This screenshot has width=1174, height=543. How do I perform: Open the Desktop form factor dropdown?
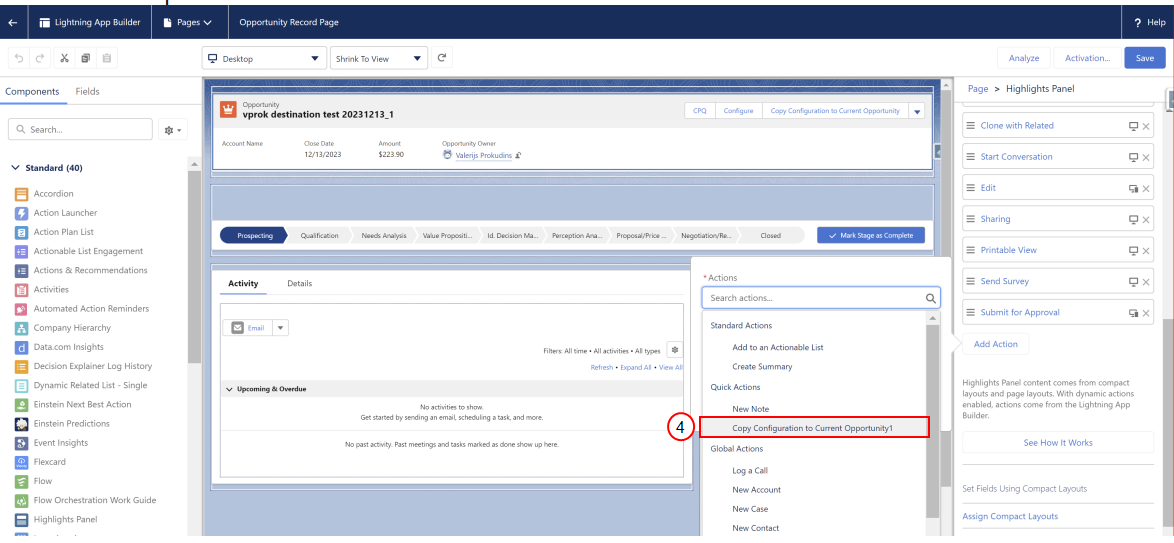pos(264,58)
